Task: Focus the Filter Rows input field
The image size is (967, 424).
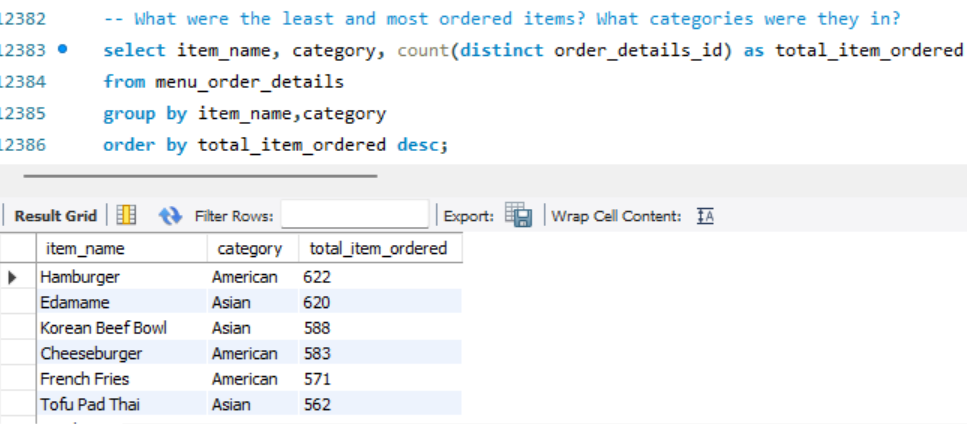Action: [355, 216]
